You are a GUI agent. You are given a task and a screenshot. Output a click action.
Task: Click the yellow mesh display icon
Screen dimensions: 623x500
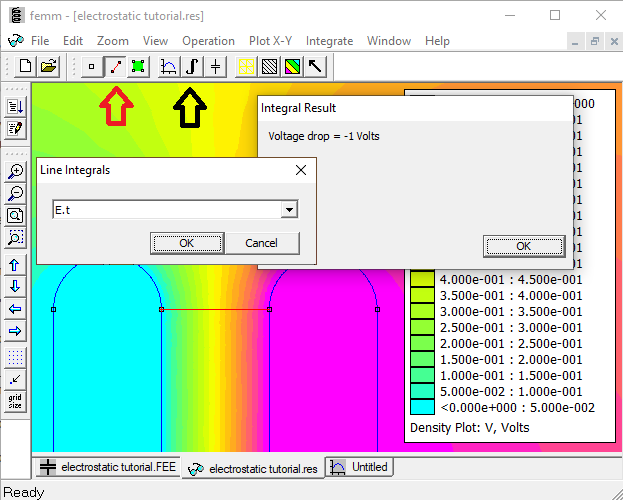click(x=245, y=67)
